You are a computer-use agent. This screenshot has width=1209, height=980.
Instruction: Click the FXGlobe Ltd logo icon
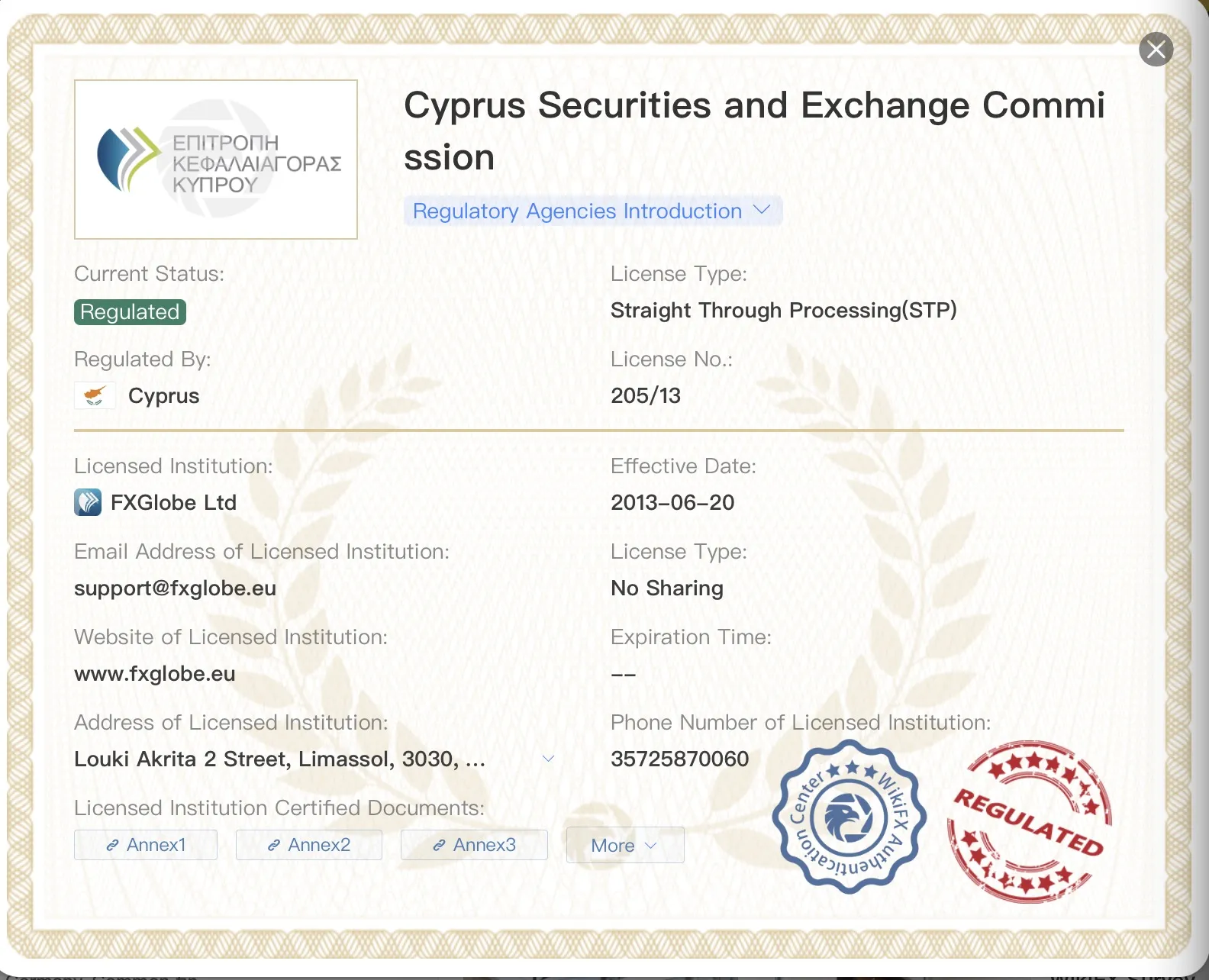[x=88, y=502]
